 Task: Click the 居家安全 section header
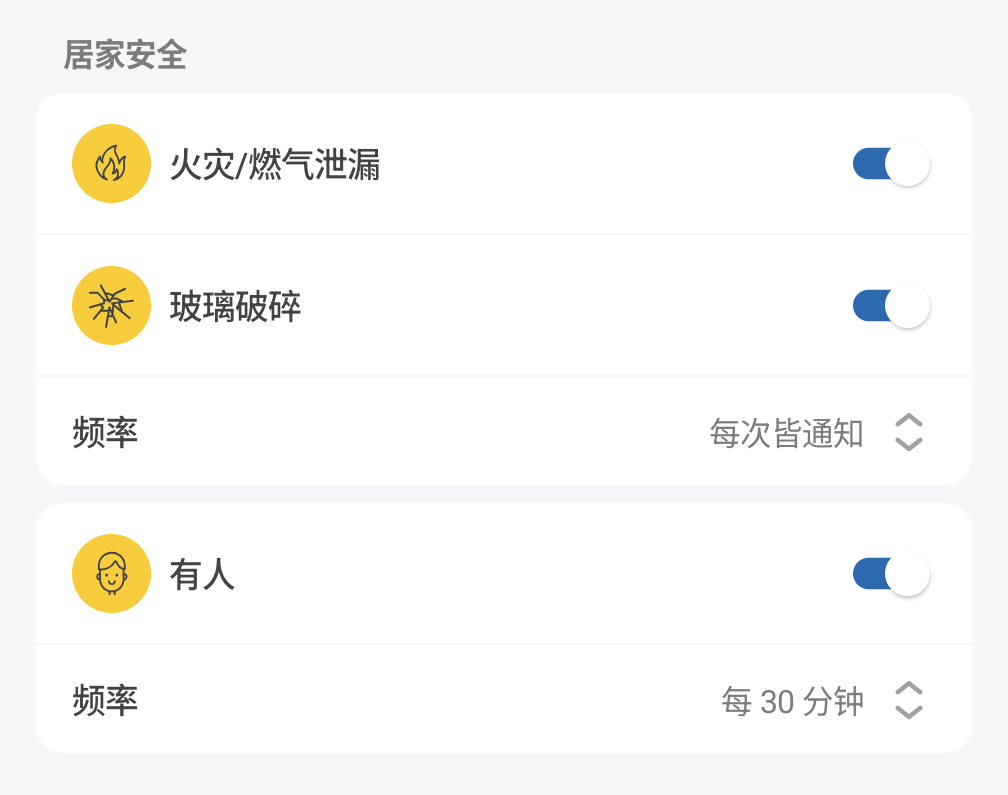point(125,55)
